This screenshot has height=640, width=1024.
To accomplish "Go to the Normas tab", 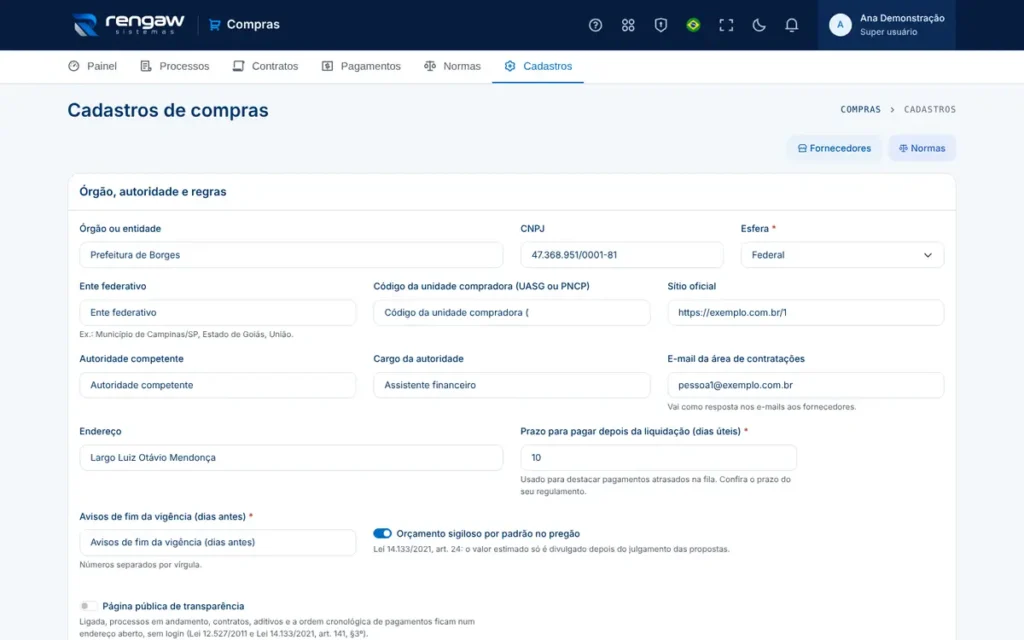I will coord(453,66).
